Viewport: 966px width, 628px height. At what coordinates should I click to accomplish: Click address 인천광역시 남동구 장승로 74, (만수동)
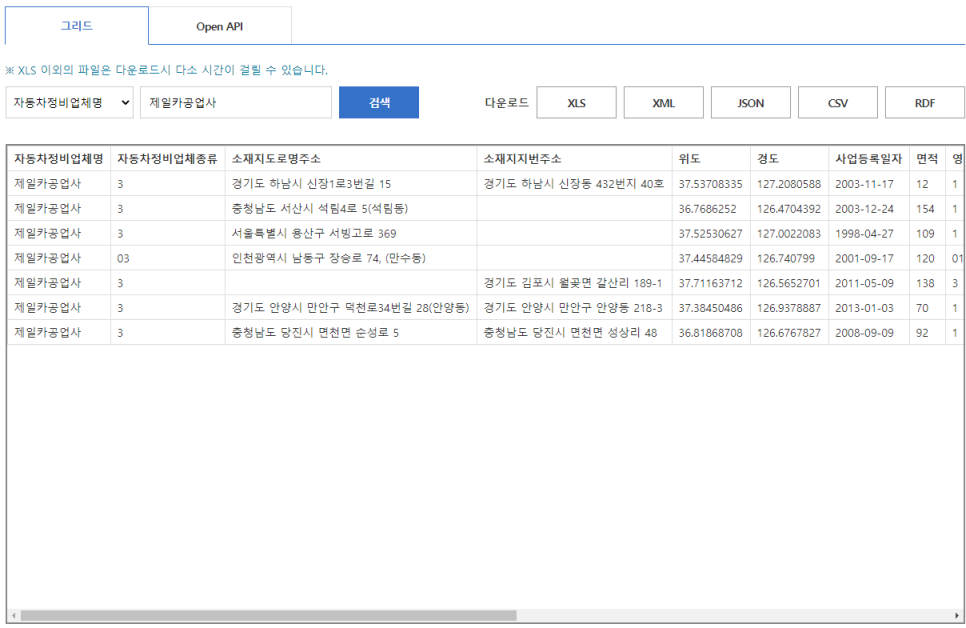pos(328,258)
